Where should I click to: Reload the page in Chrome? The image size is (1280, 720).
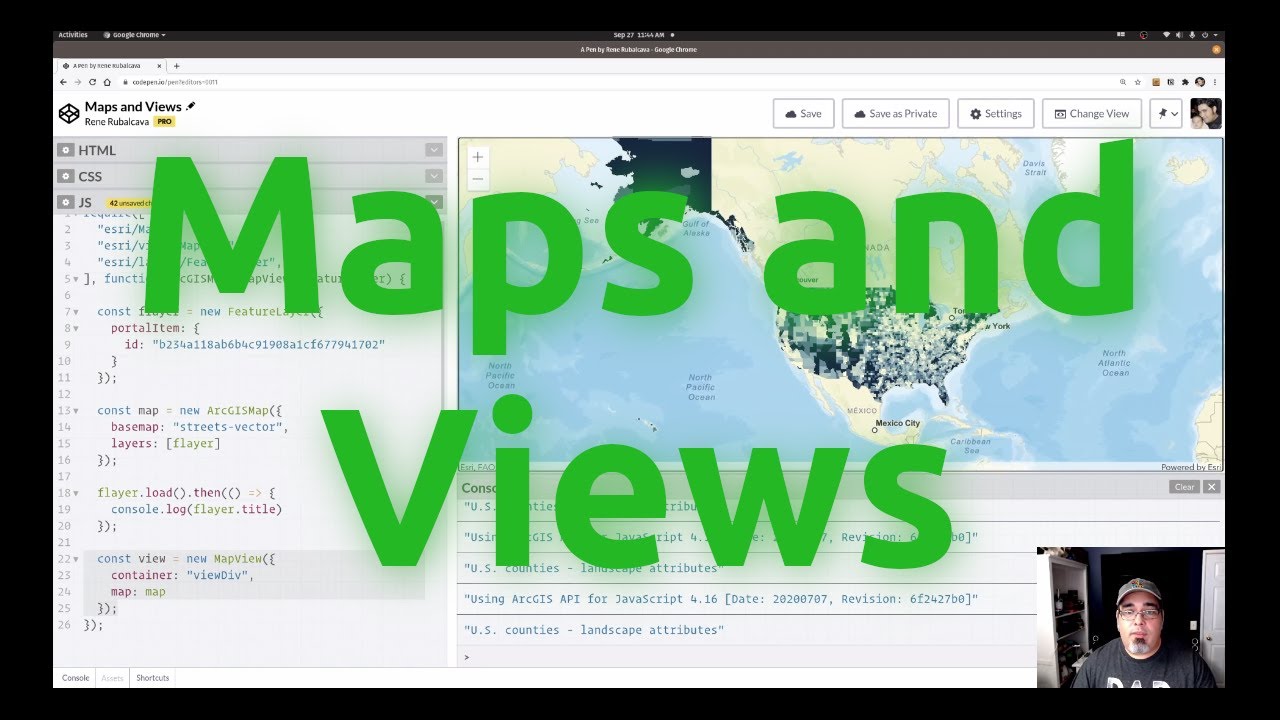coord(92,82)
